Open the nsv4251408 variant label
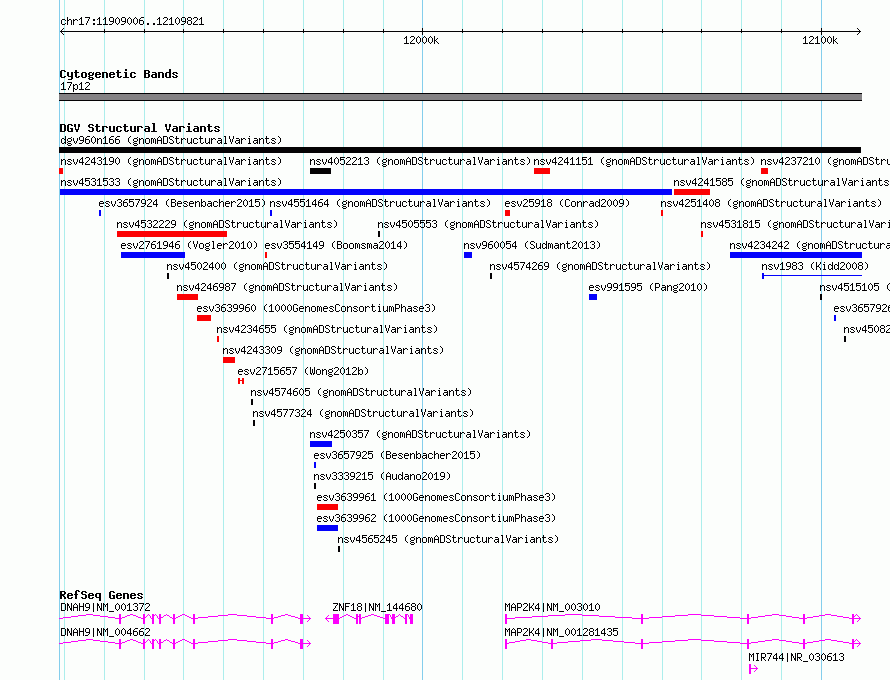890x680 pixels. (x=771, y=203)
